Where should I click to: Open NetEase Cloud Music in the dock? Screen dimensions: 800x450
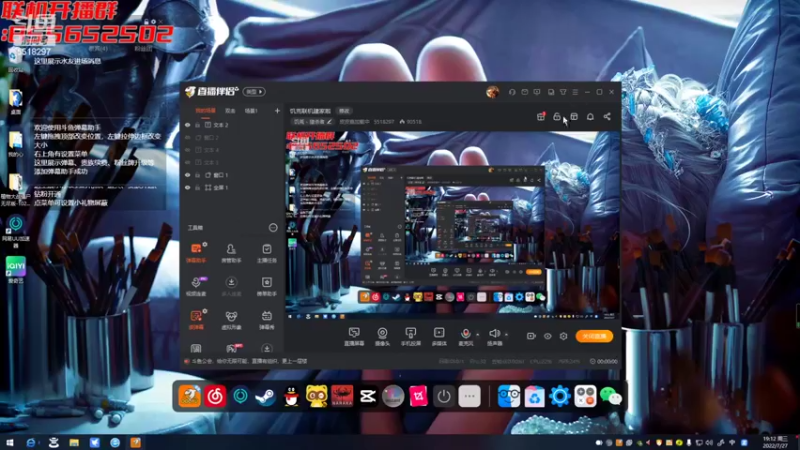point(215,396)
